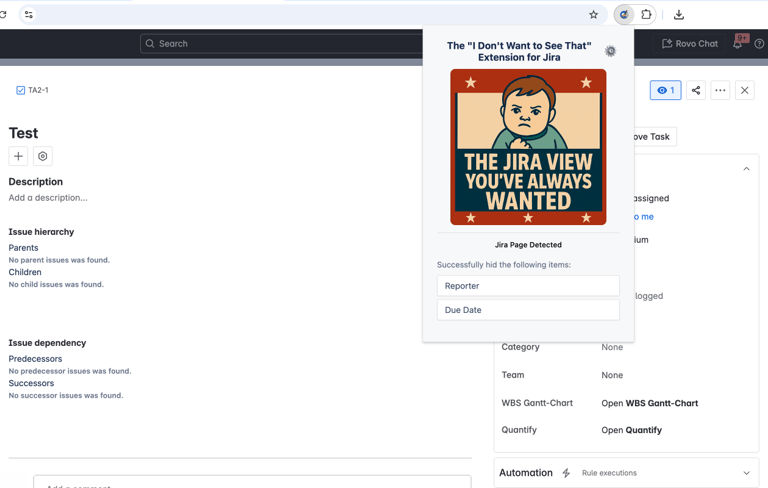Select the Due Date hidden item in popup
This screenshot has width=768, height=488.
pos(528,310)
